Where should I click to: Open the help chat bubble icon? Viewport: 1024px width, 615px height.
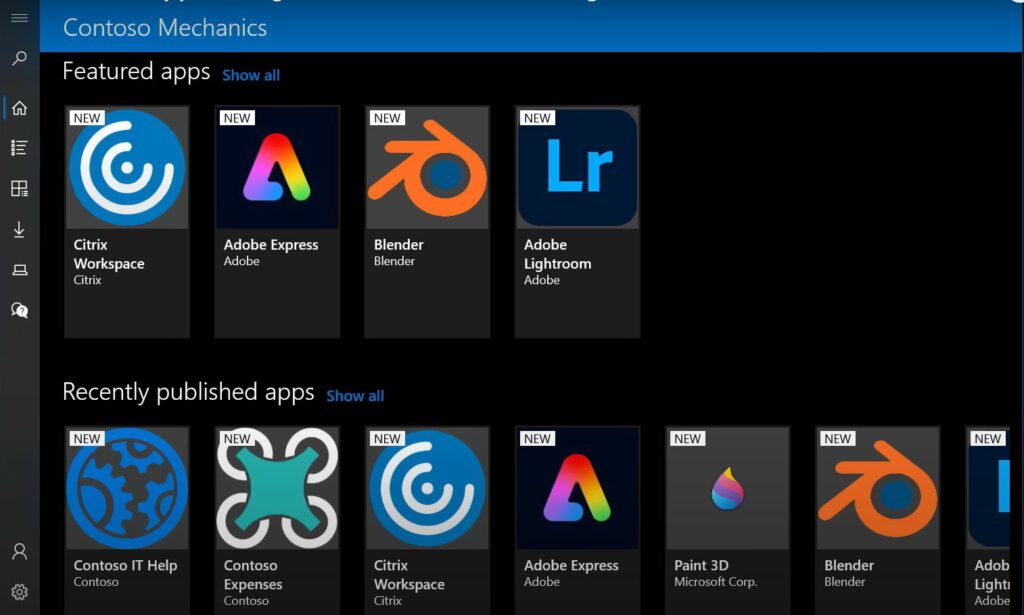coord(20,310)
